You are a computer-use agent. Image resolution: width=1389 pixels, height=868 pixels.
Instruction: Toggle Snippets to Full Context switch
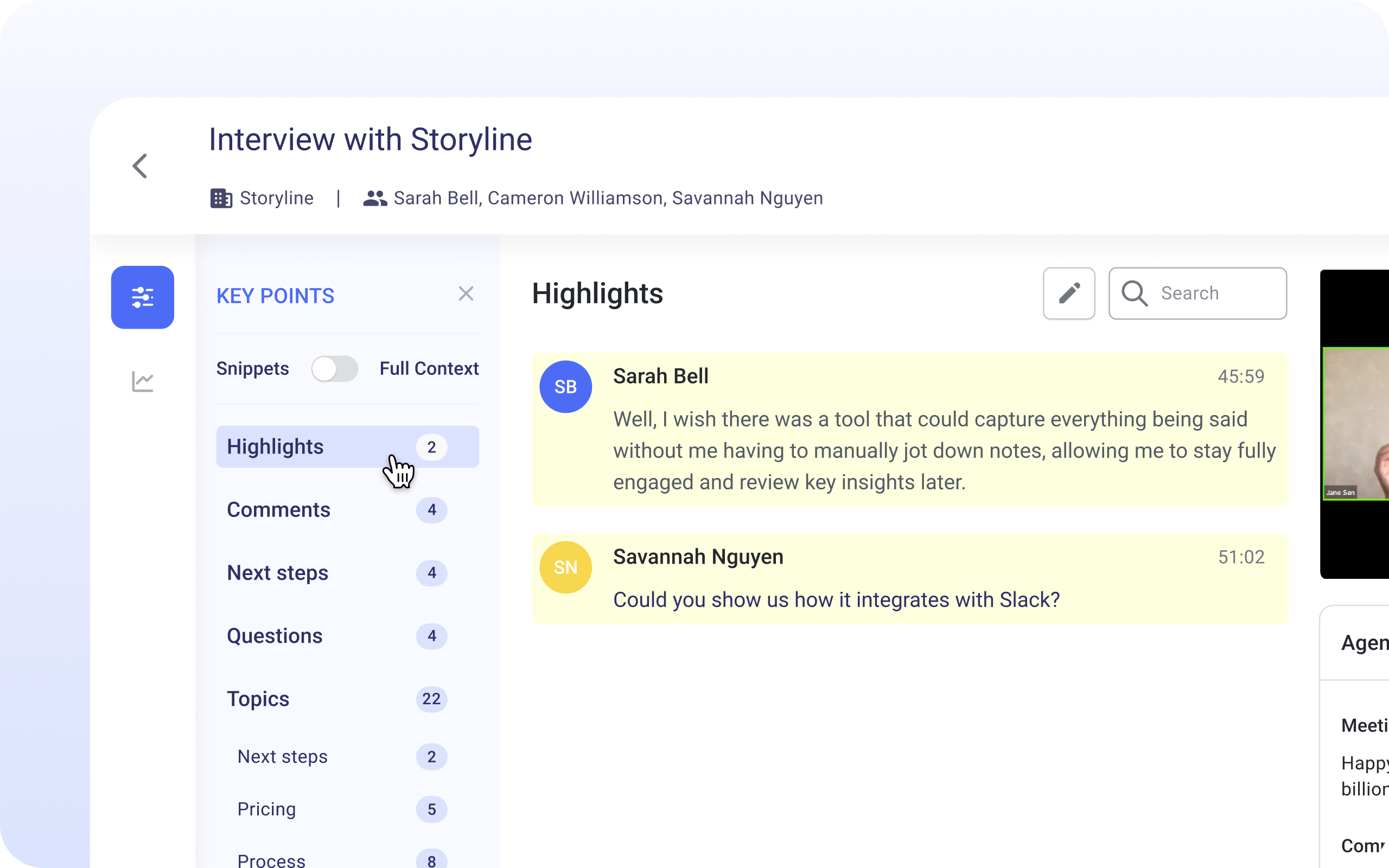[x=335, y=368]
